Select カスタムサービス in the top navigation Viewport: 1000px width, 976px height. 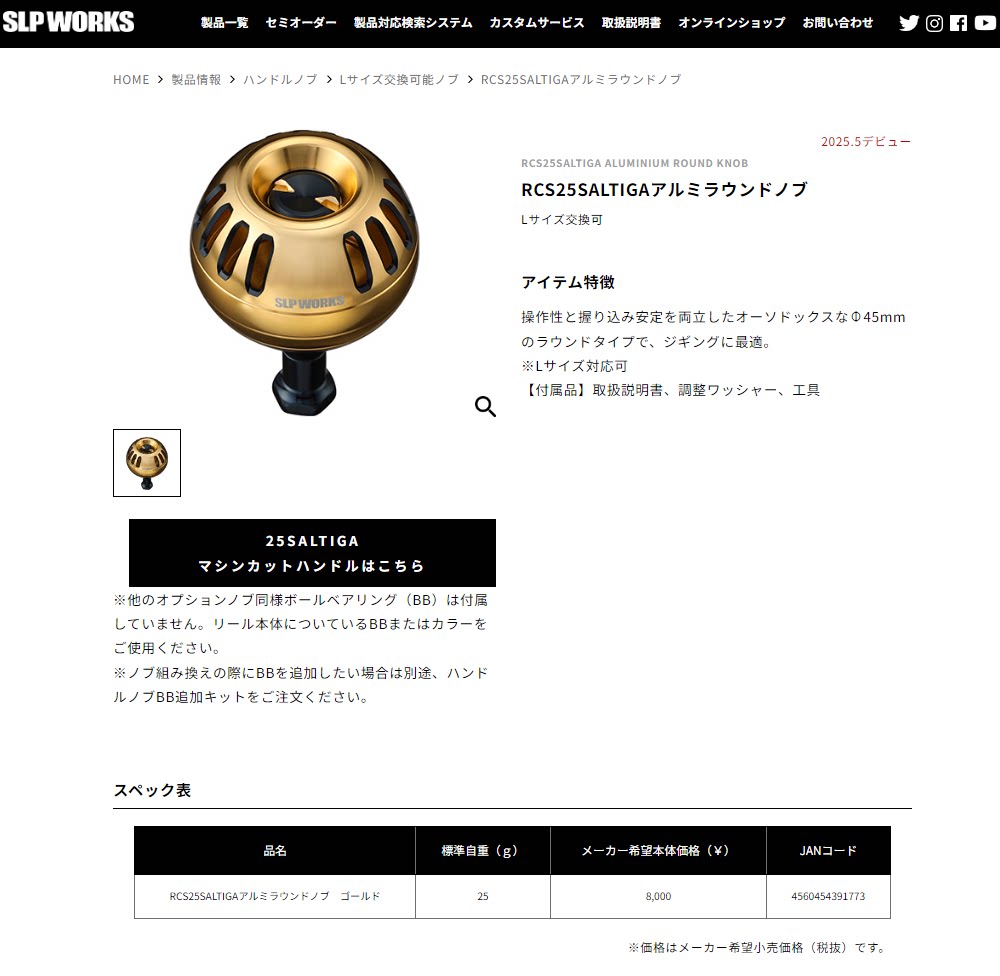pyautogui.click(x=537, y=23)
